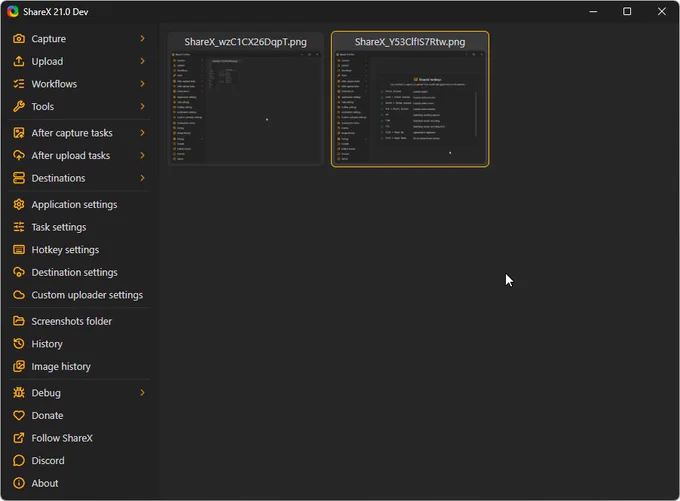
Task: Click the Discord chat bubble icon
Action: tap(19, 460)
